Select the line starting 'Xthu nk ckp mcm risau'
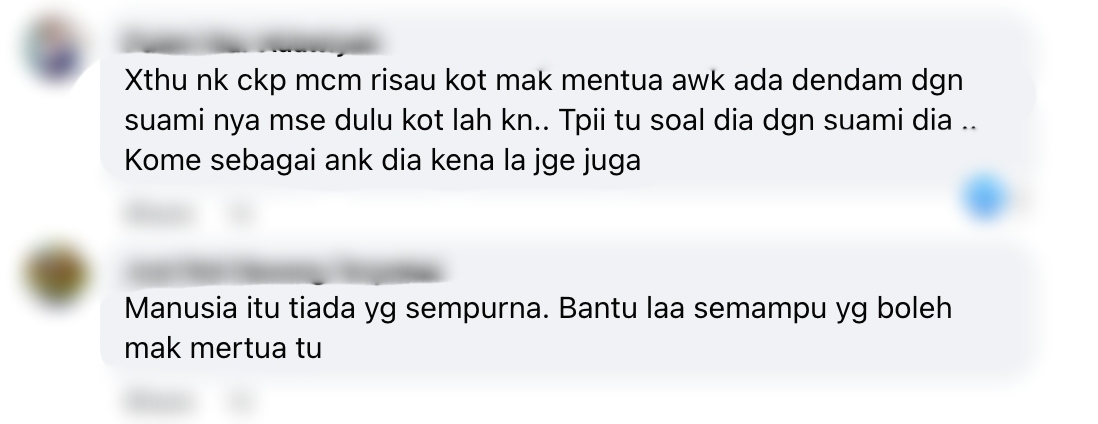The height and width of the screenshot is (424, 1098). [543, 81]
